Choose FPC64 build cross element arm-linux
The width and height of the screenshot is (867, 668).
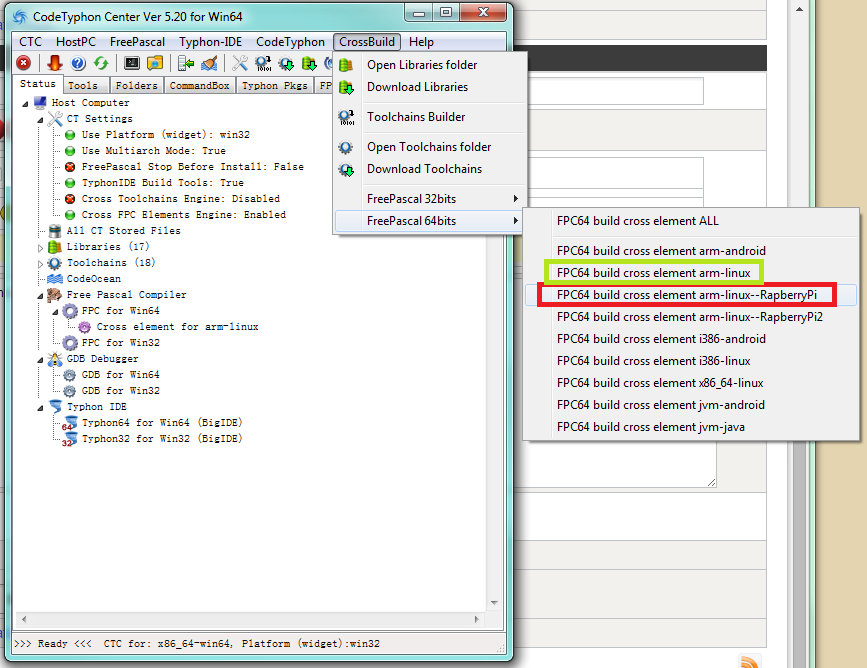point(691,273)
